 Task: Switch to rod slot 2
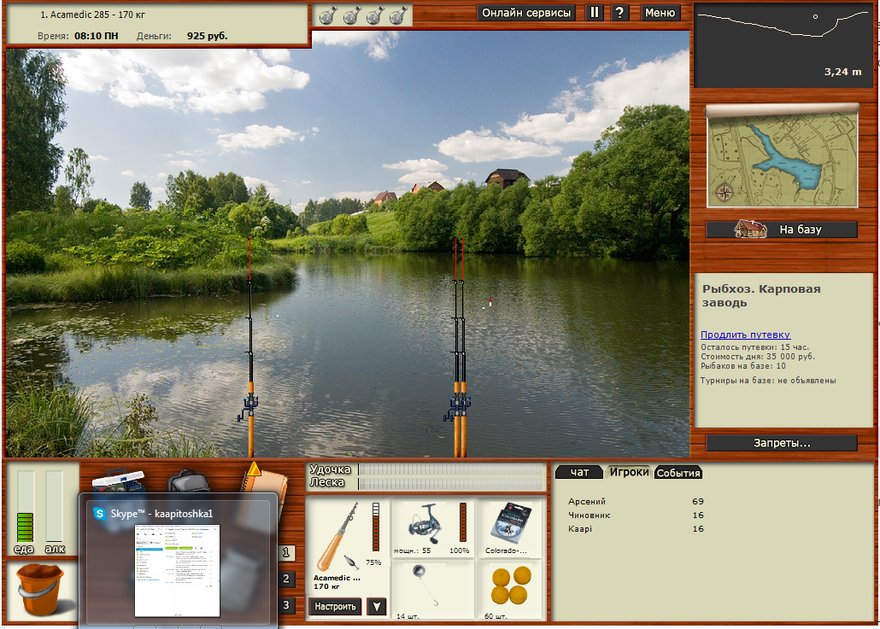287,579
